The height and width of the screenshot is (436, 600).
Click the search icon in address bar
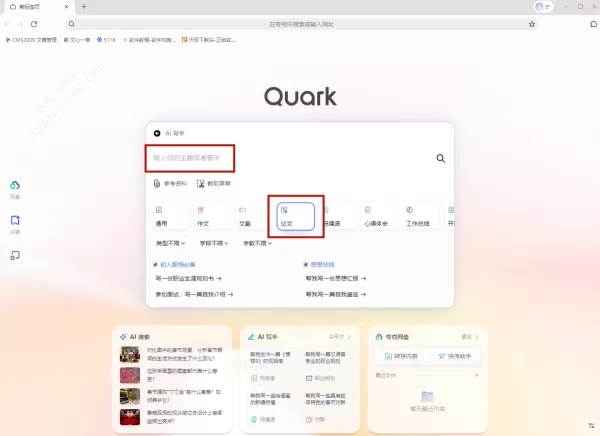pos(72,24)
